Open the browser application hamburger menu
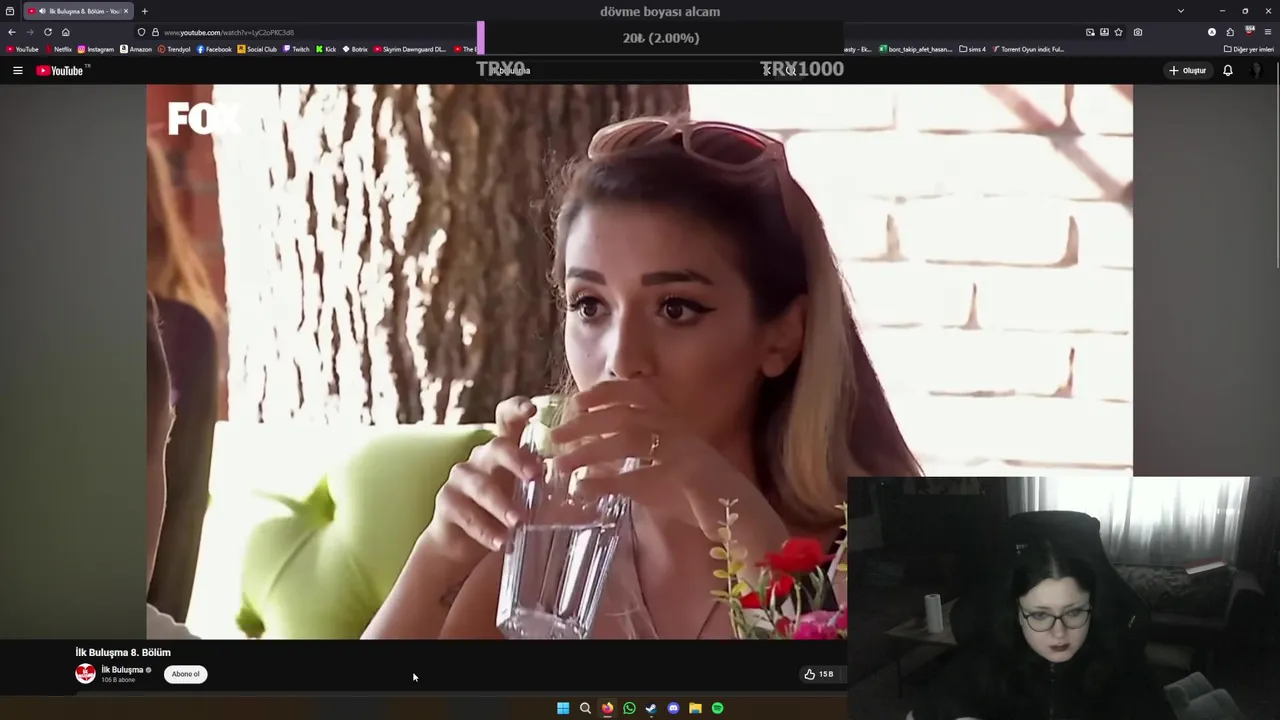1280x720 pixels. pyautogui.click(x=1267, y=32)
